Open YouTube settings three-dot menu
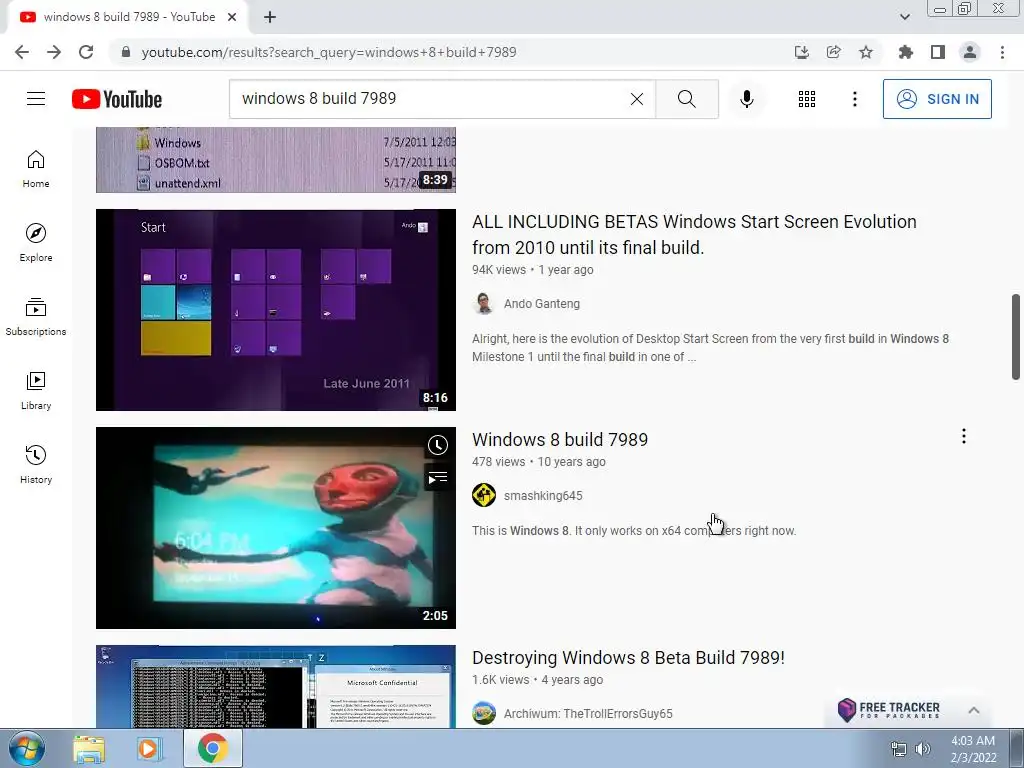Image resolution: width=1024 pixels, height=768 pixels. coord(854,99)
